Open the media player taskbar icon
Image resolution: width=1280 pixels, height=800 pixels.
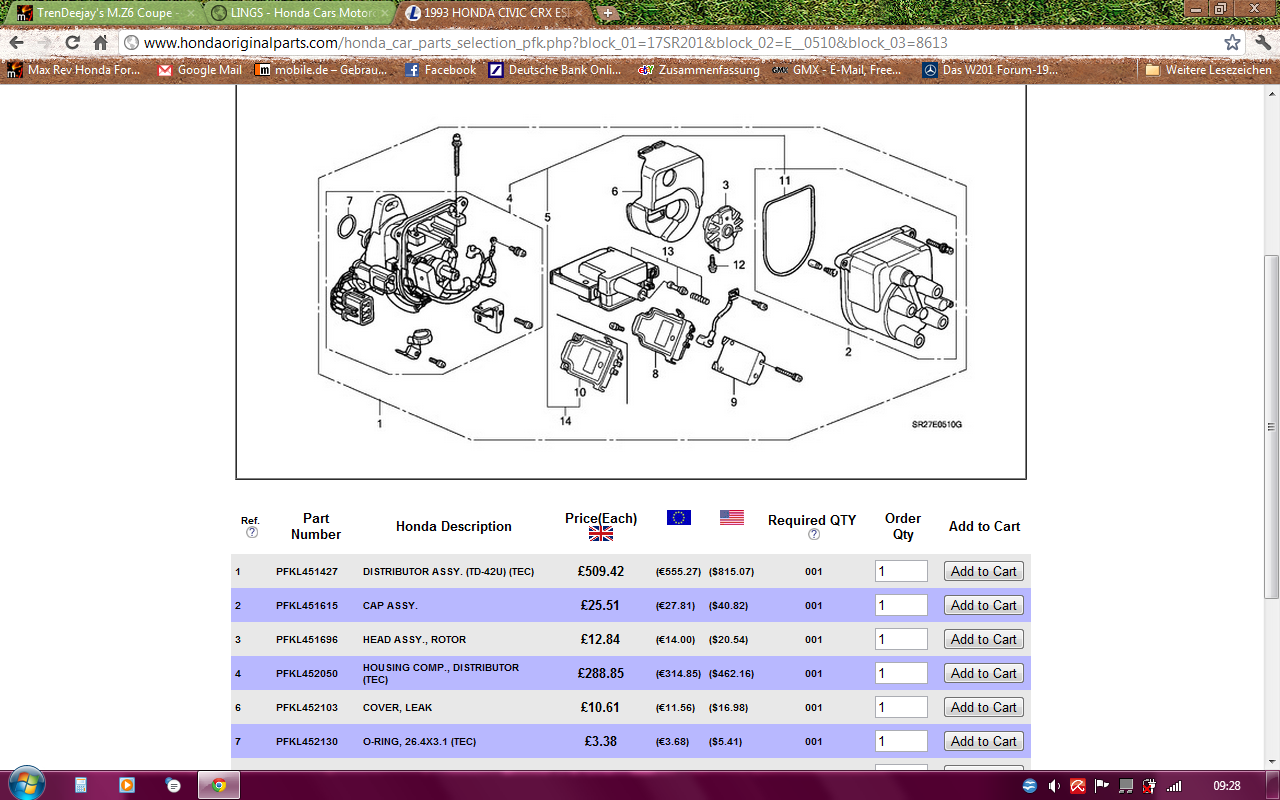point(127,785)
